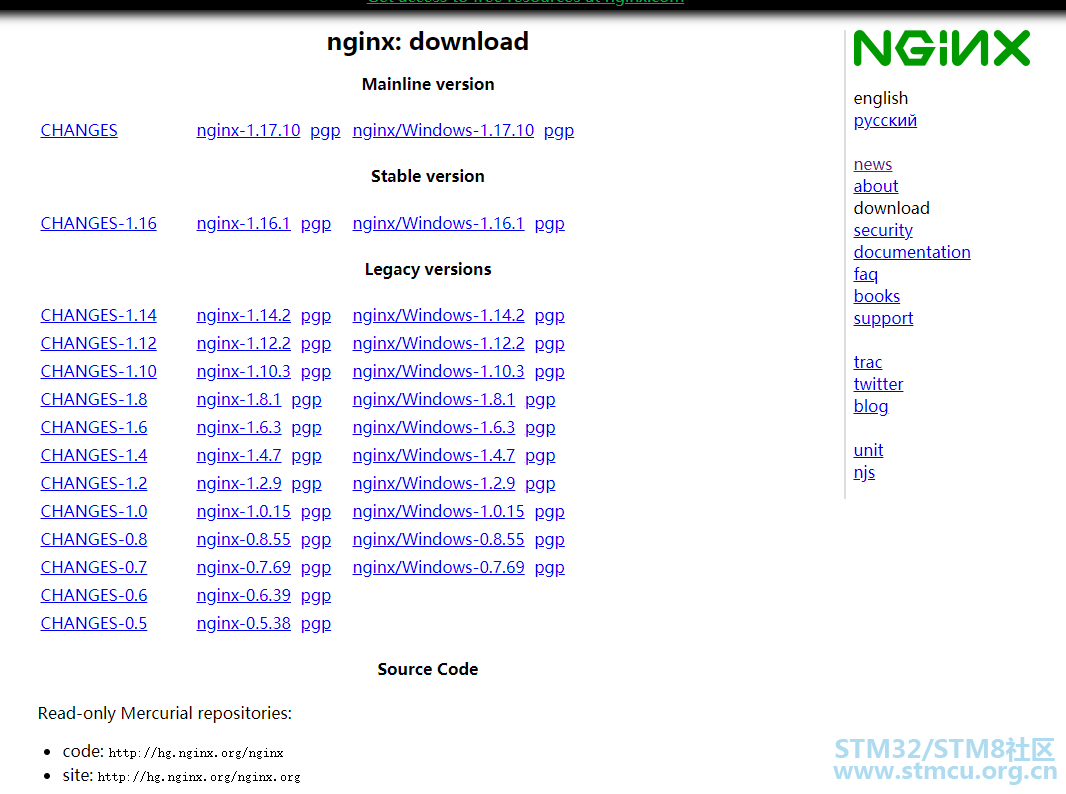Viewport: 1066px width, 794px height.
Task: Download nginx-1.10.3 source
Action: (x=243, y=371)
